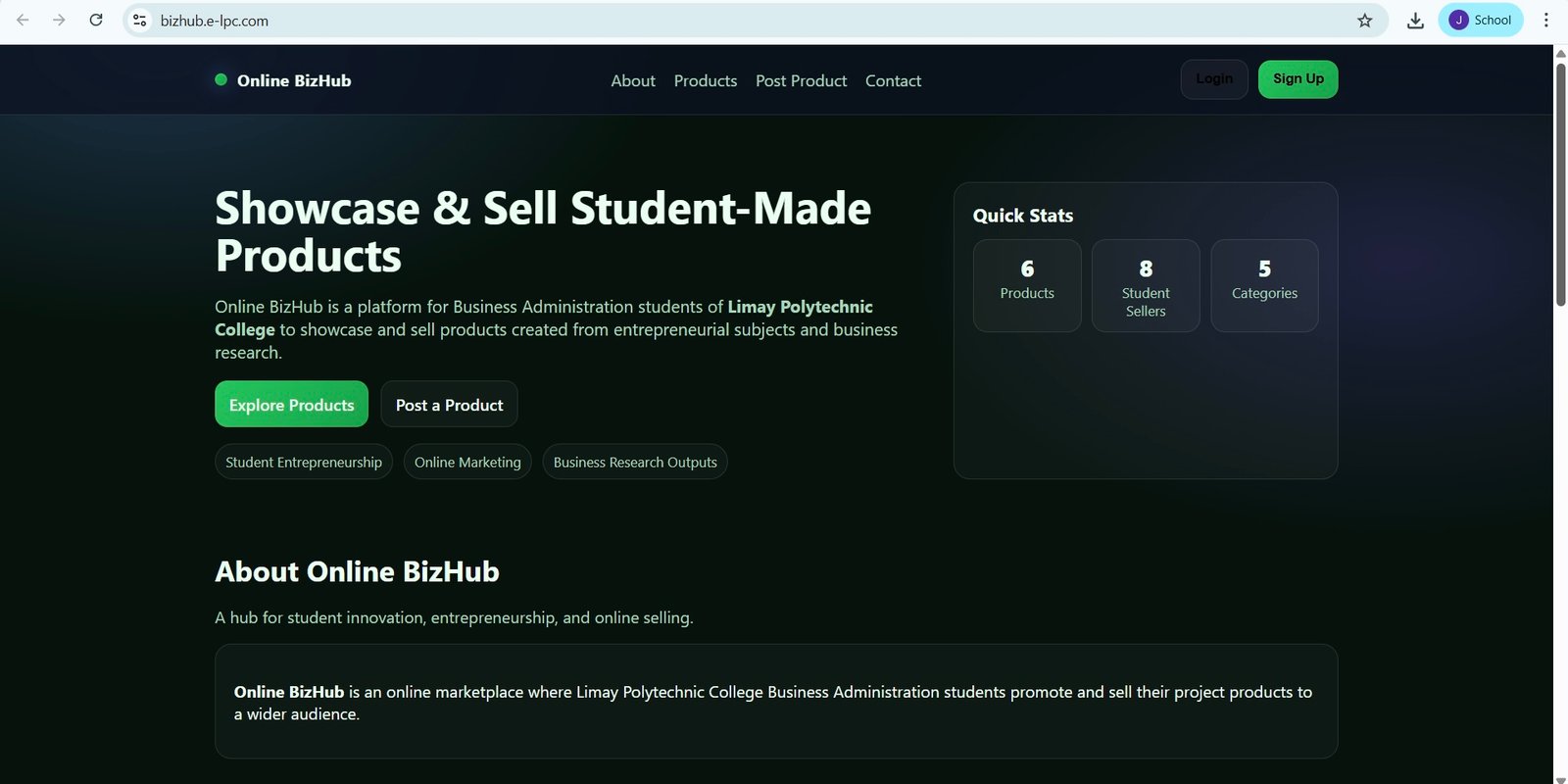Open the School profile chip
Image resolution: width=1568 pixels, height=784 pixels.
[x=1481, y=20]
